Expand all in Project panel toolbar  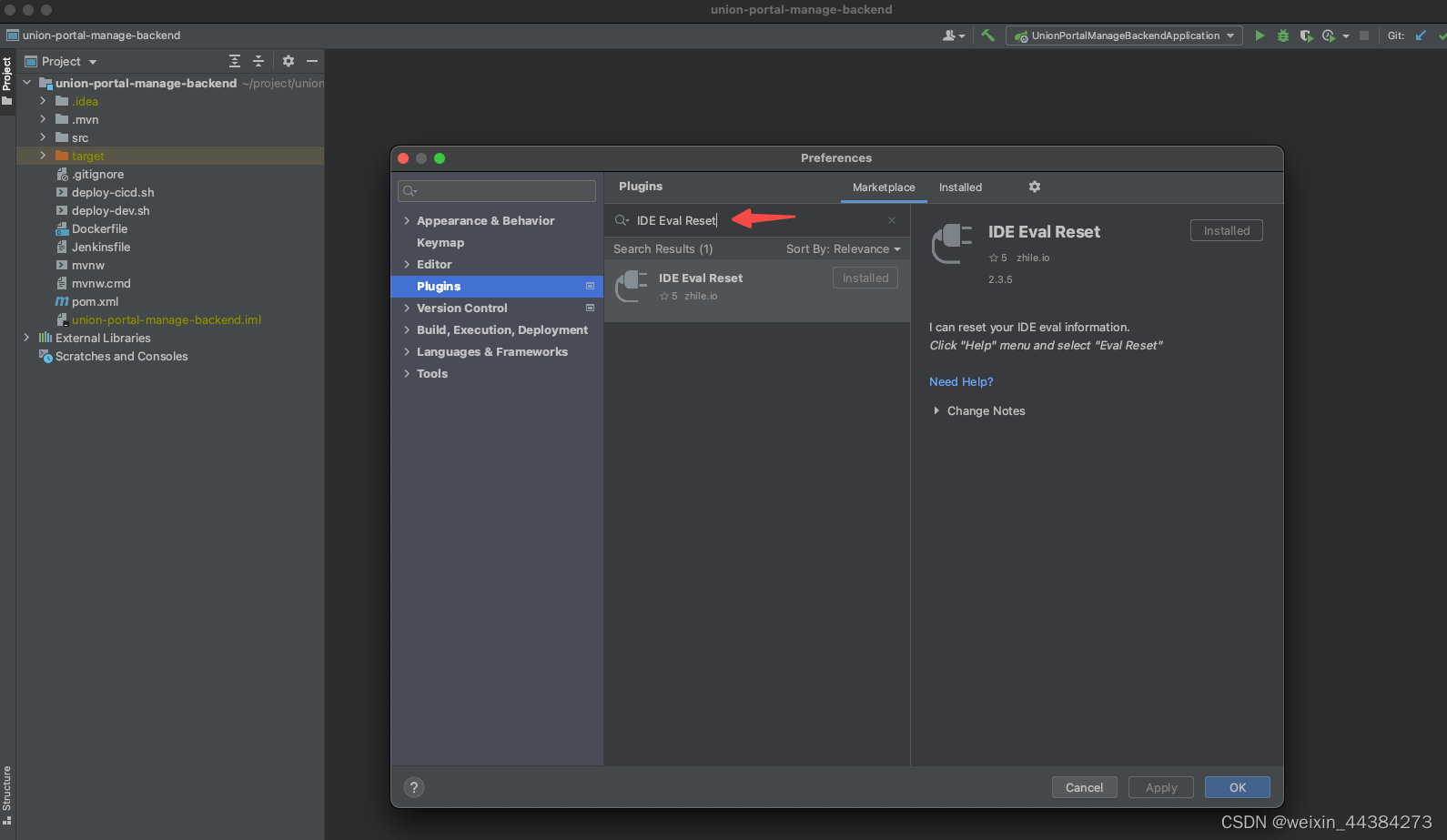point(235,61)
